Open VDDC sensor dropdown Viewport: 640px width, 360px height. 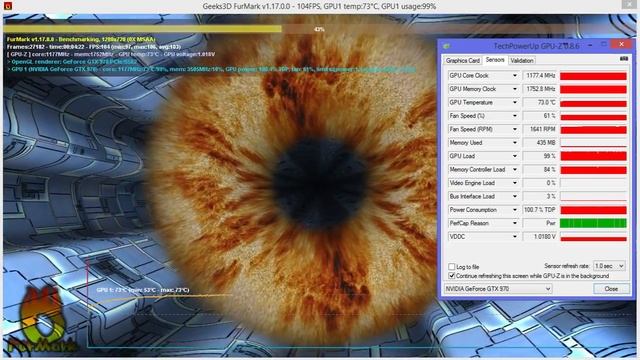[x=514, y=237]
